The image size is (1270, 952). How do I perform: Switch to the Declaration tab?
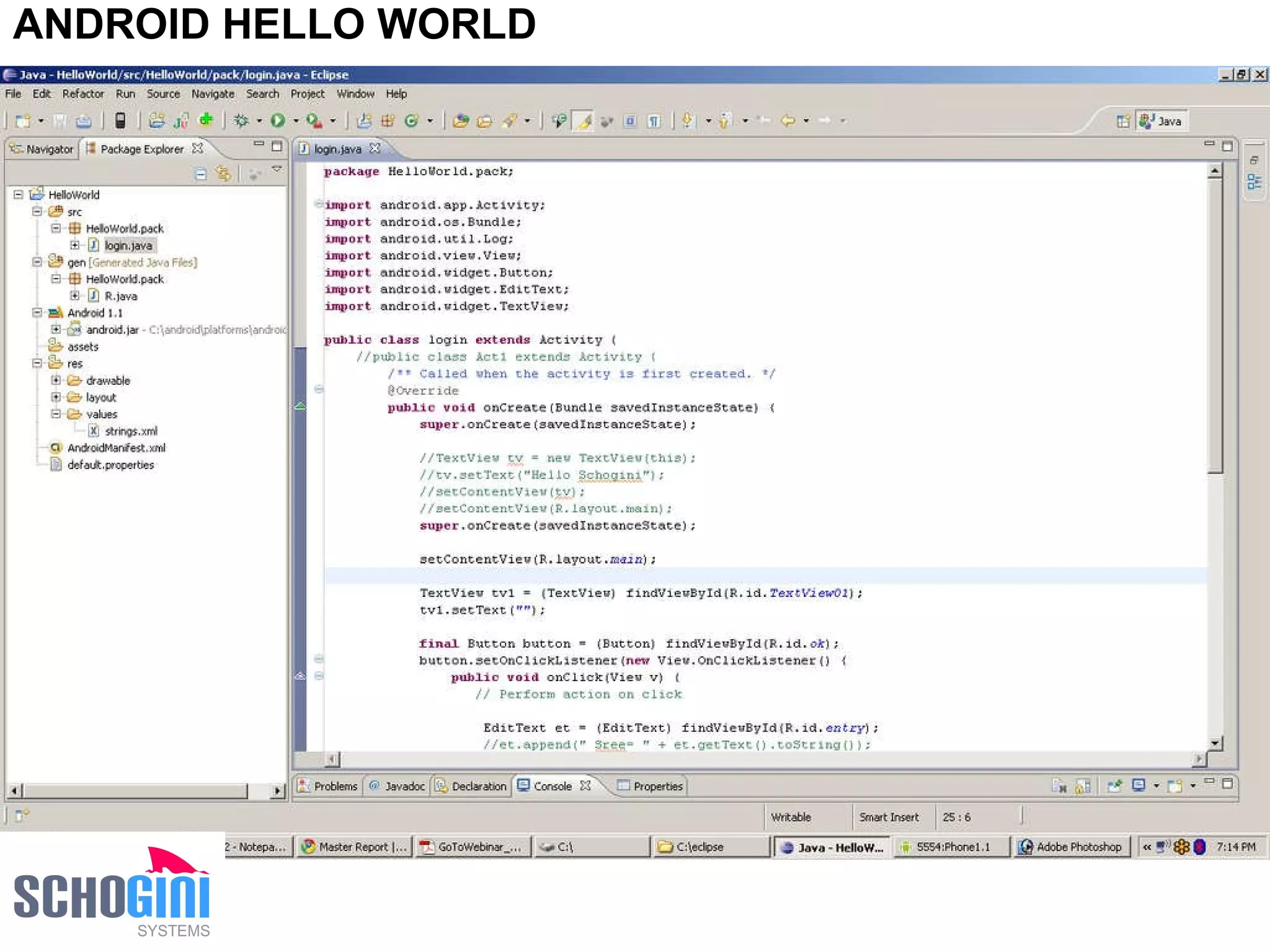pyautogui.click(x=471, y=786)
